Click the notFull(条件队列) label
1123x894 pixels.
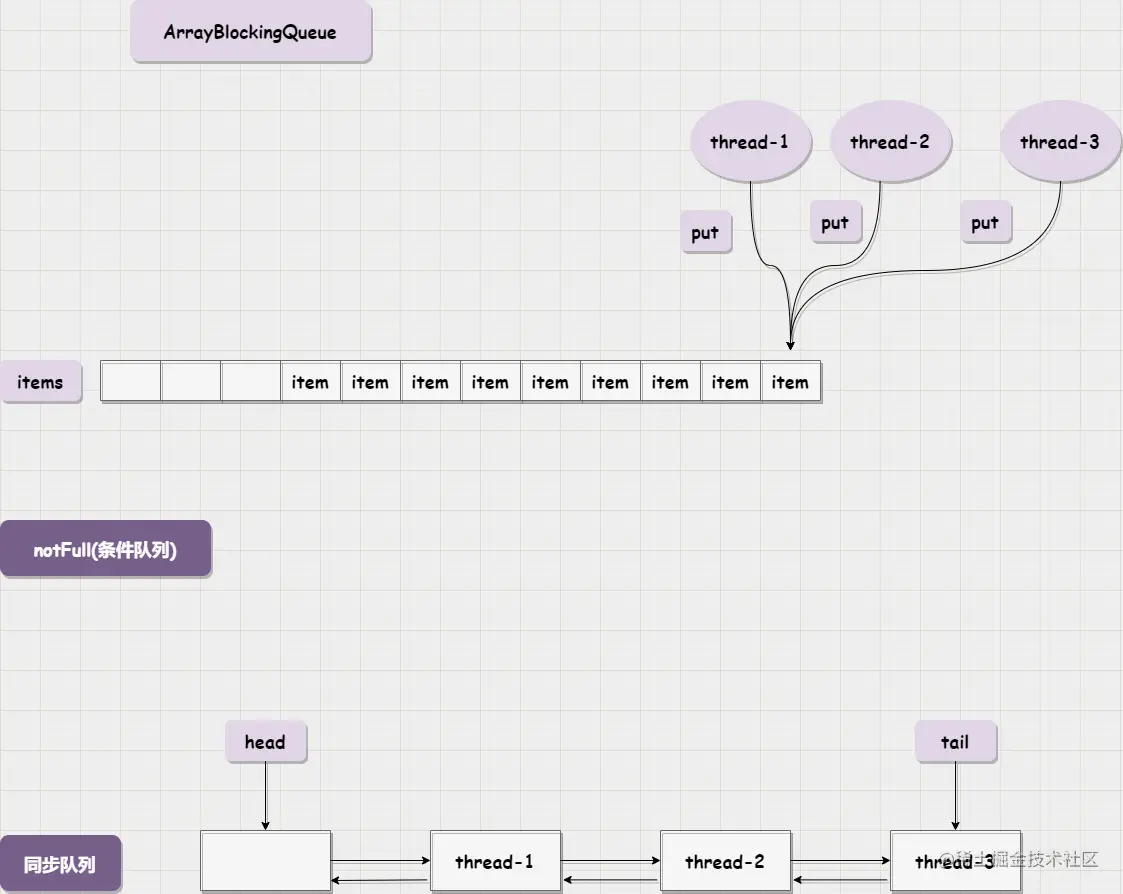coord(106,549)
